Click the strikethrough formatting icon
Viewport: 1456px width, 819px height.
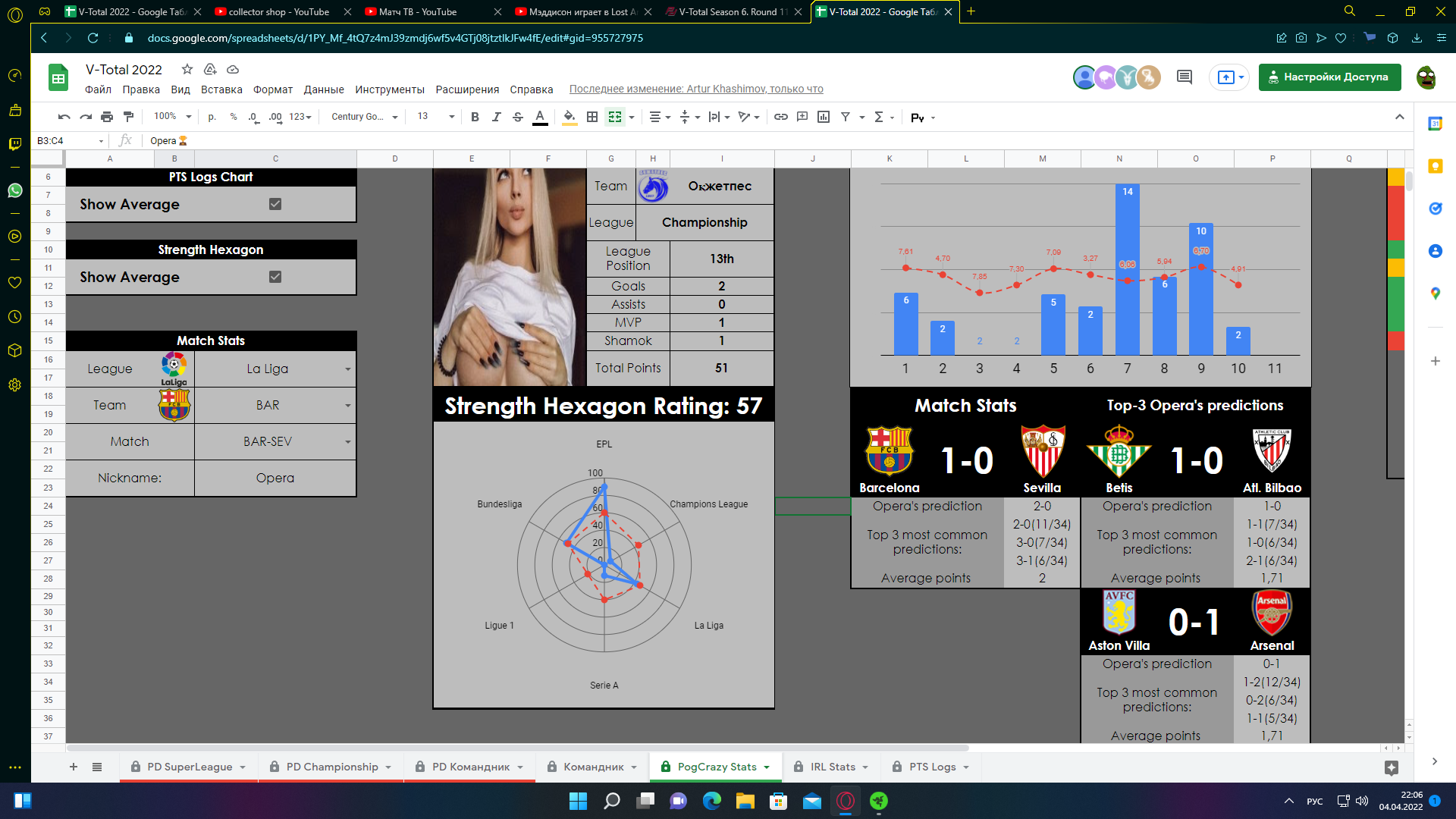point(518,117)
